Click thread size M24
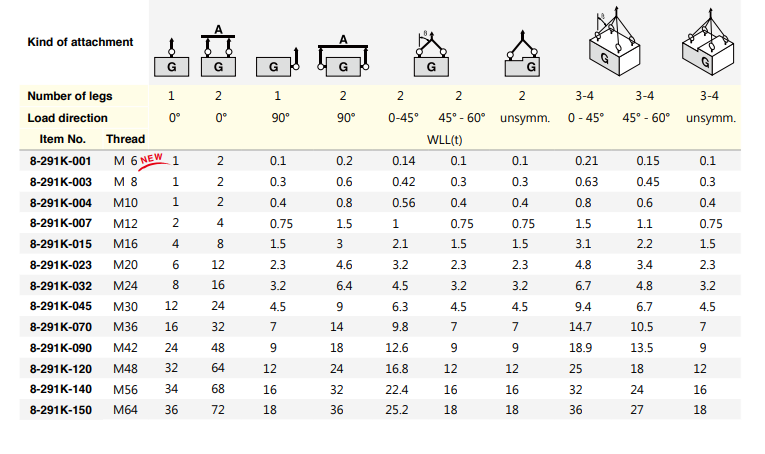Screen dimensions: 765x454 click(x=125, y=286)
